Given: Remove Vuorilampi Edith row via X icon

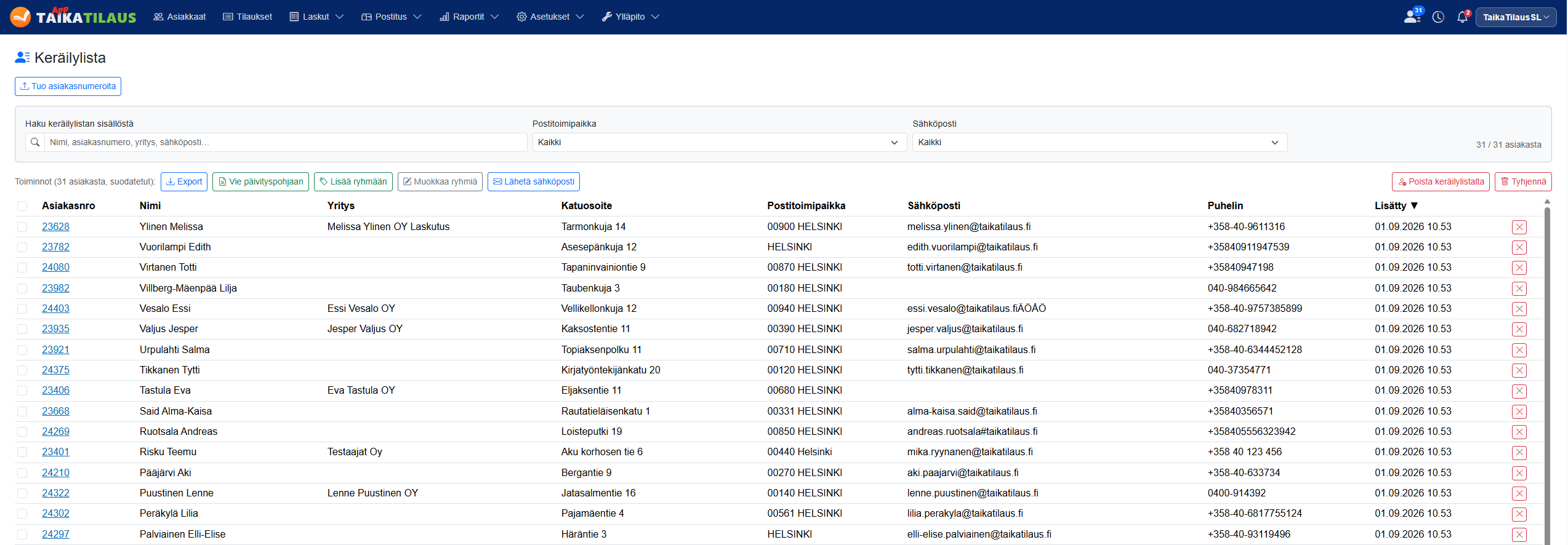Looking at the screenshot, I should (x=1519, y=247).
